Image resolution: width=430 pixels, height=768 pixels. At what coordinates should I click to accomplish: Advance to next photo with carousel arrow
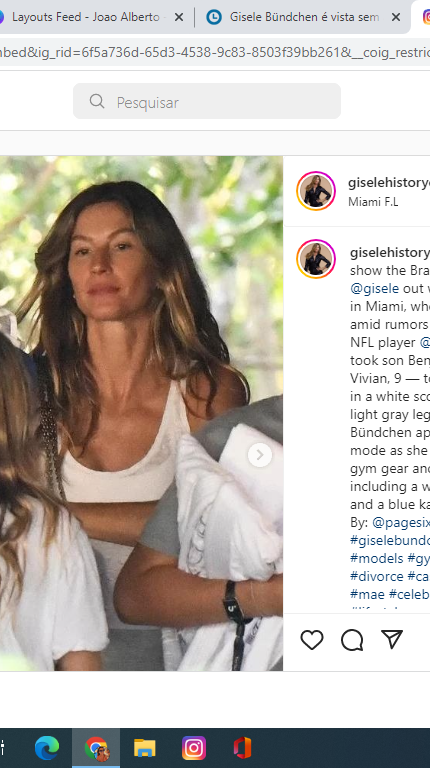[260, 455]
